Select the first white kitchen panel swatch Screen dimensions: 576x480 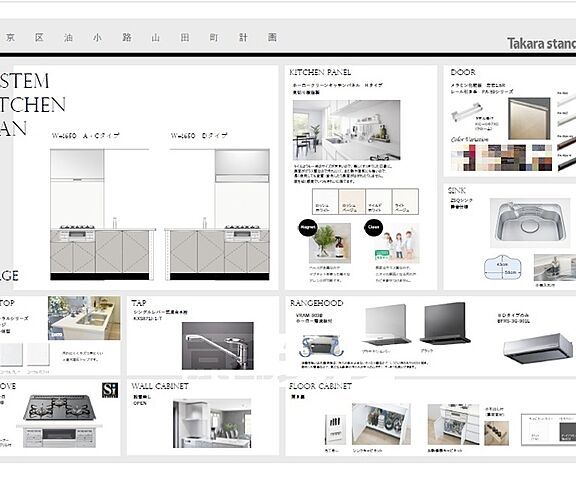pyautogui.click(x=325, y=202)
